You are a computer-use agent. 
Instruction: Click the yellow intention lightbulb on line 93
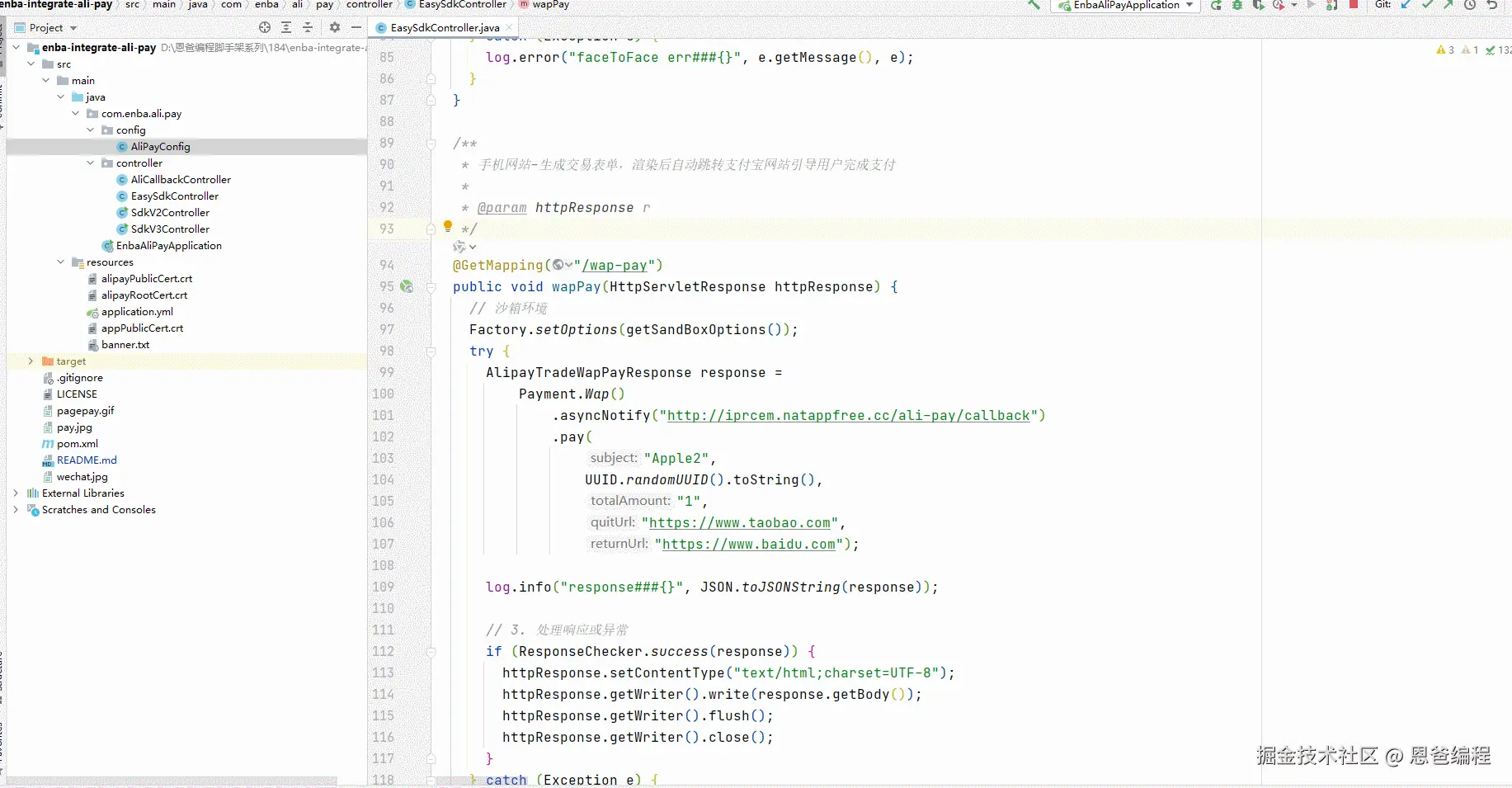[x=448, y=225]
